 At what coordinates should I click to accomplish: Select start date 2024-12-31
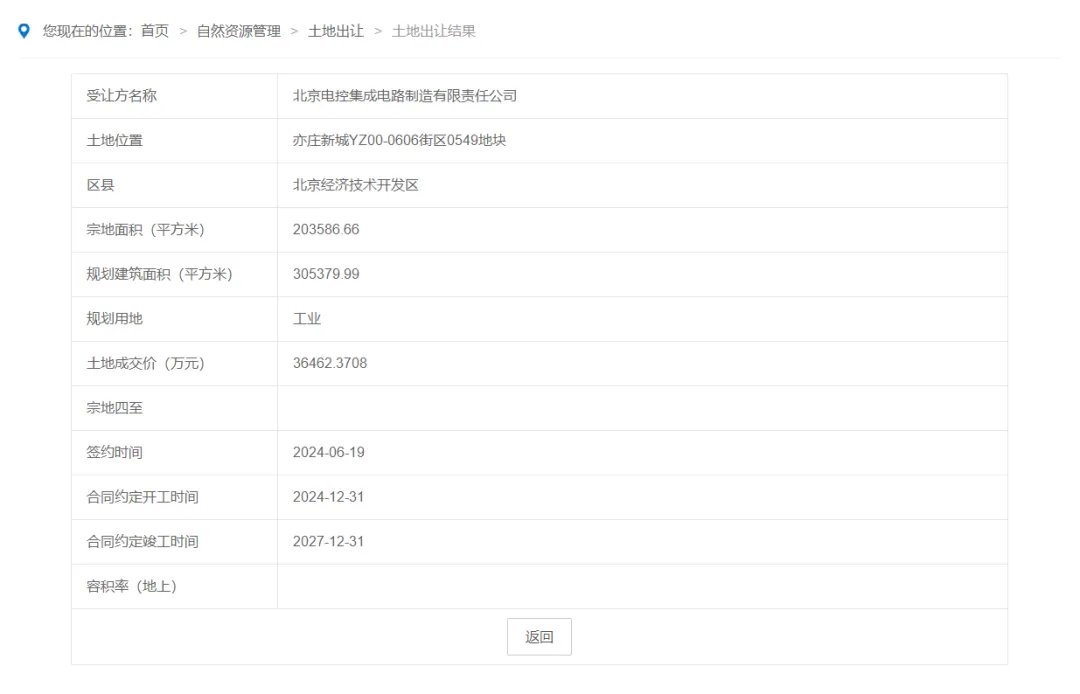(x=329, y=497)
